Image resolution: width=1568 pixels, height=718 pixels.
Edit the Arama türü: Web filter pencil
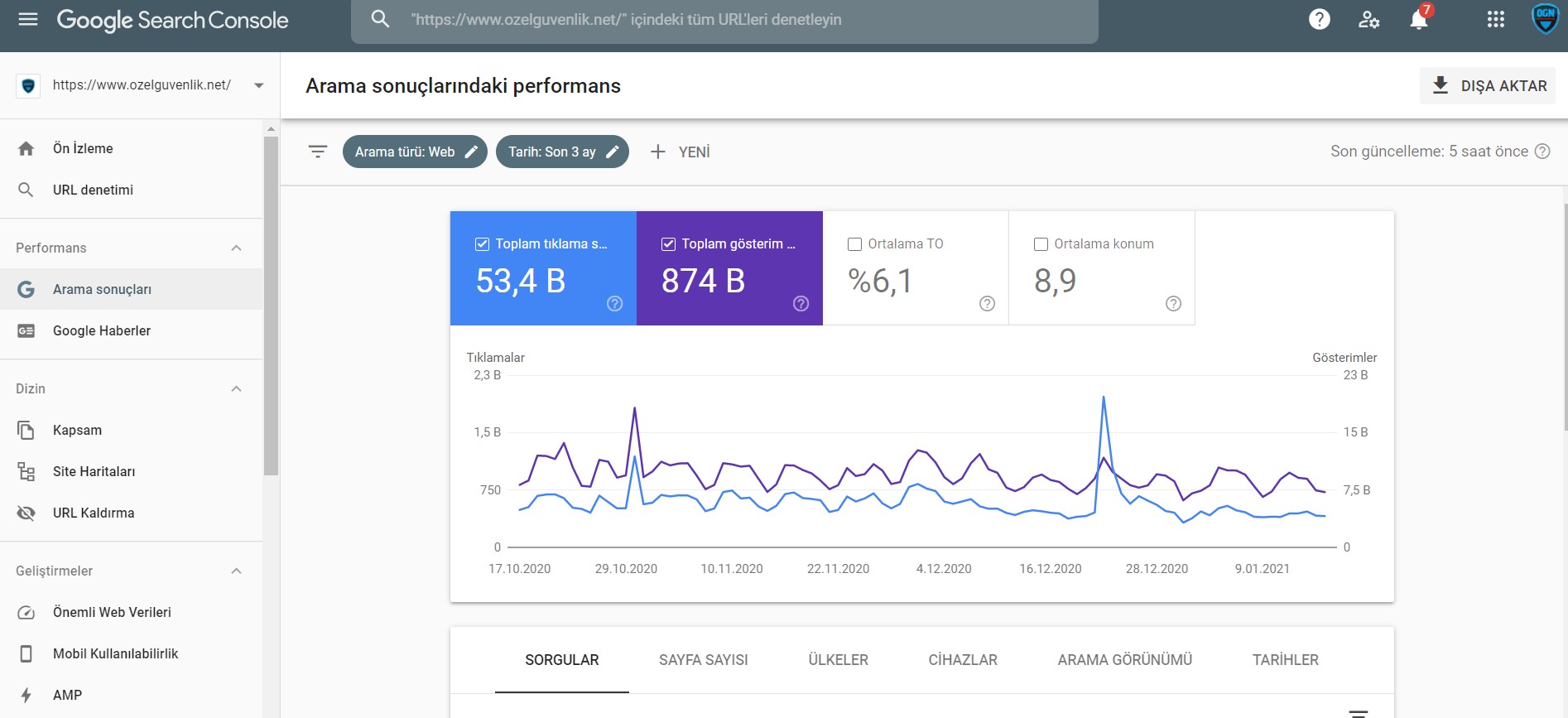[471, 152]
